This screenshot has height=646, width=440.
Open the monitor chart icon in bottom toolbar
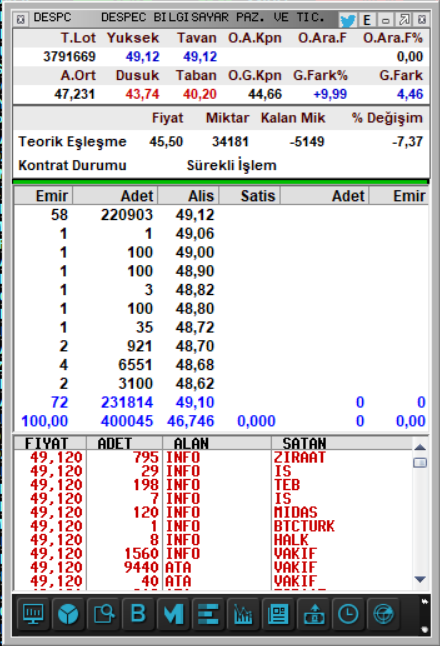click(33, 614)
